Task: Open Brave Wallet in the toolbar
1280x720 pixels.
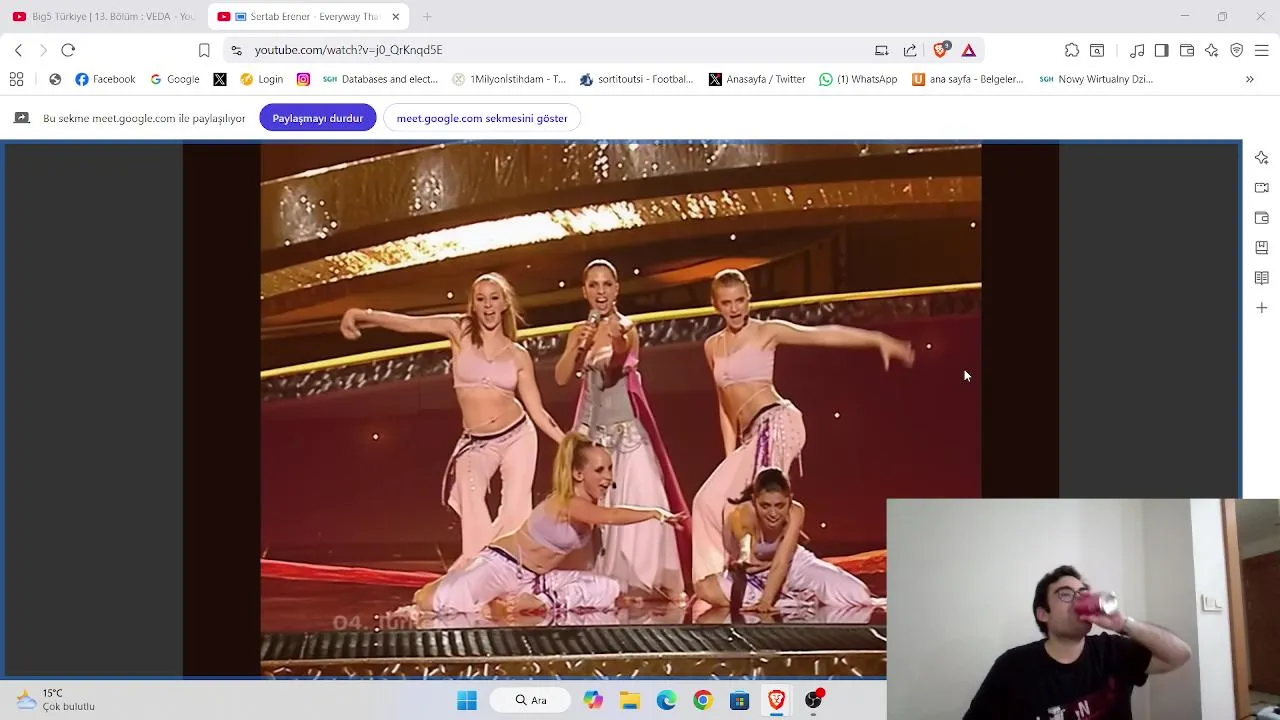Action: click(x=1187, y=50)
